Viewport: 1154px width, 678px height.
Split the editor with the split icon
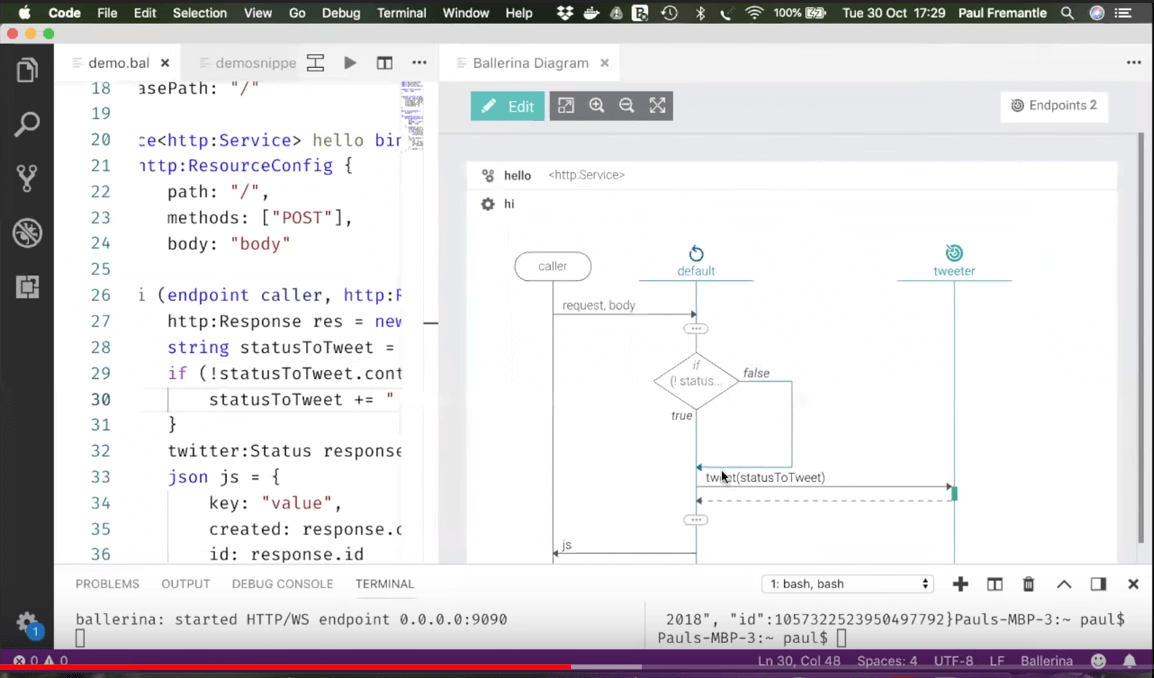coord(384,63)
